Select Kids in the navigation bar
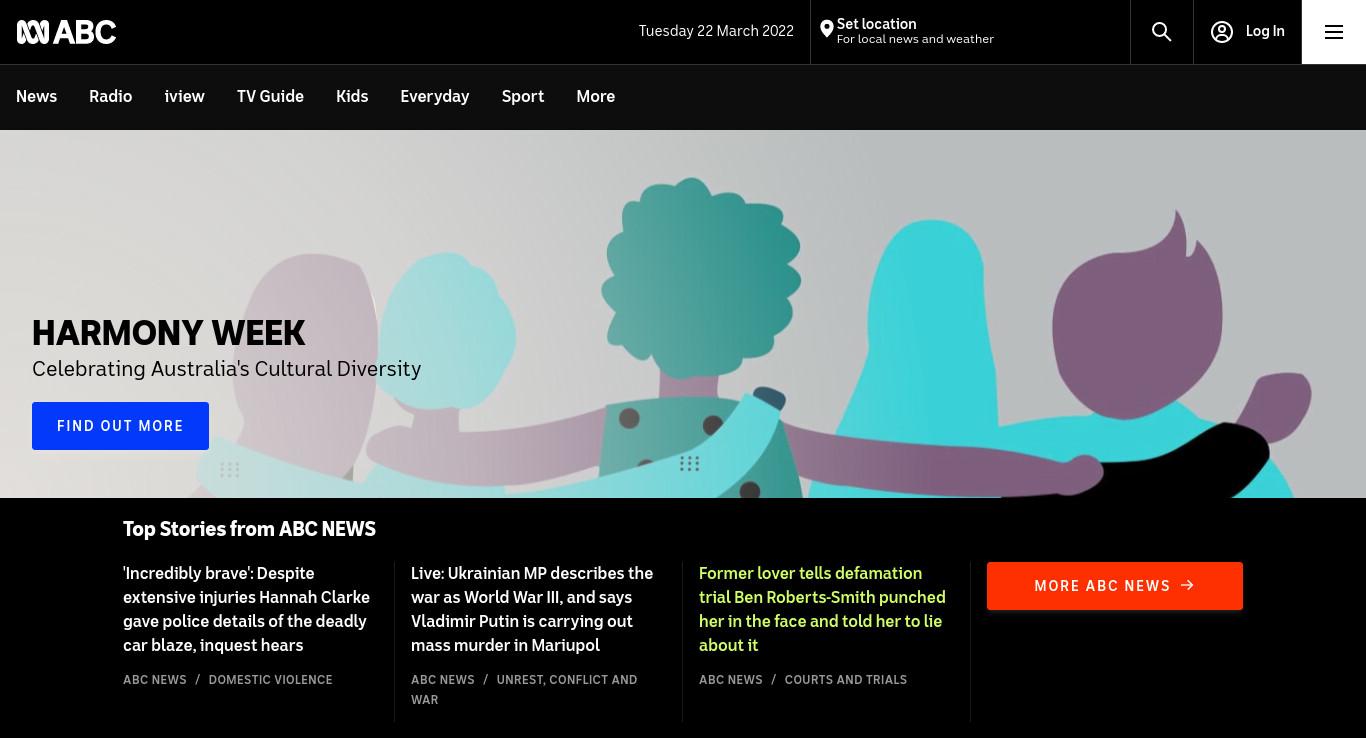Image resolution: width=1366 pixels, height=738 pixels. pyautogui.click(x=352, y=97)
